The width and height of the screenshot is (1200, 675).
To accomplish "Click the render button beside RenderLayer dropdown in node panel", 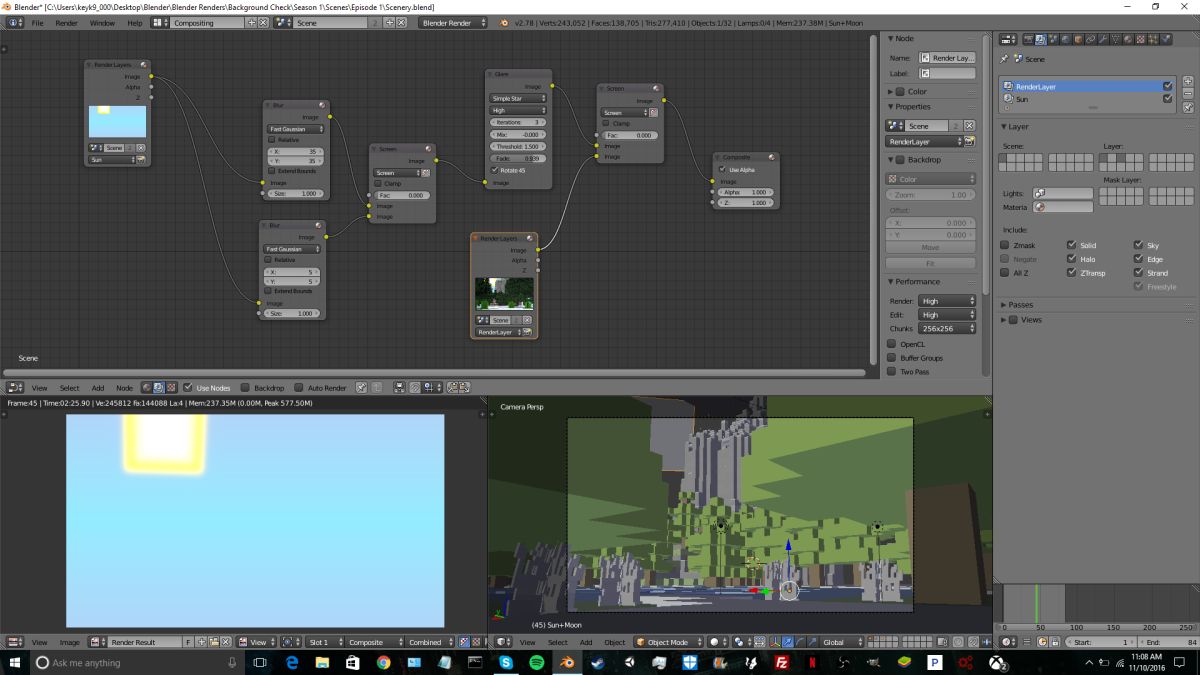I will click(x=968, y=141).
